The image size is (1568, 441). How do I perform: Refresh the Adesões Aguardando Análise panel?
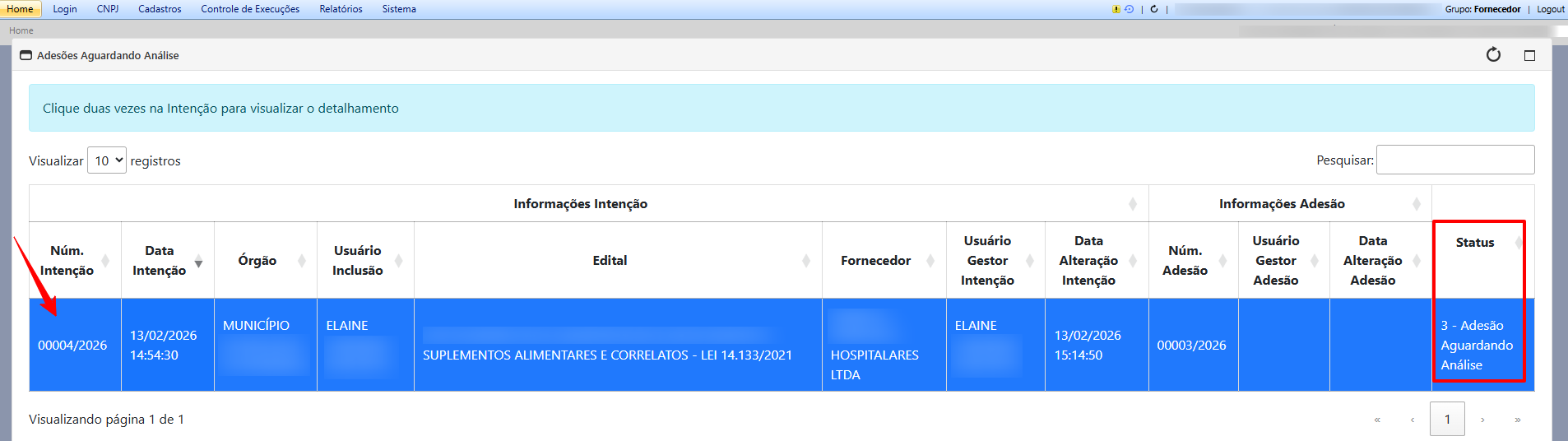pos(1493,55)
